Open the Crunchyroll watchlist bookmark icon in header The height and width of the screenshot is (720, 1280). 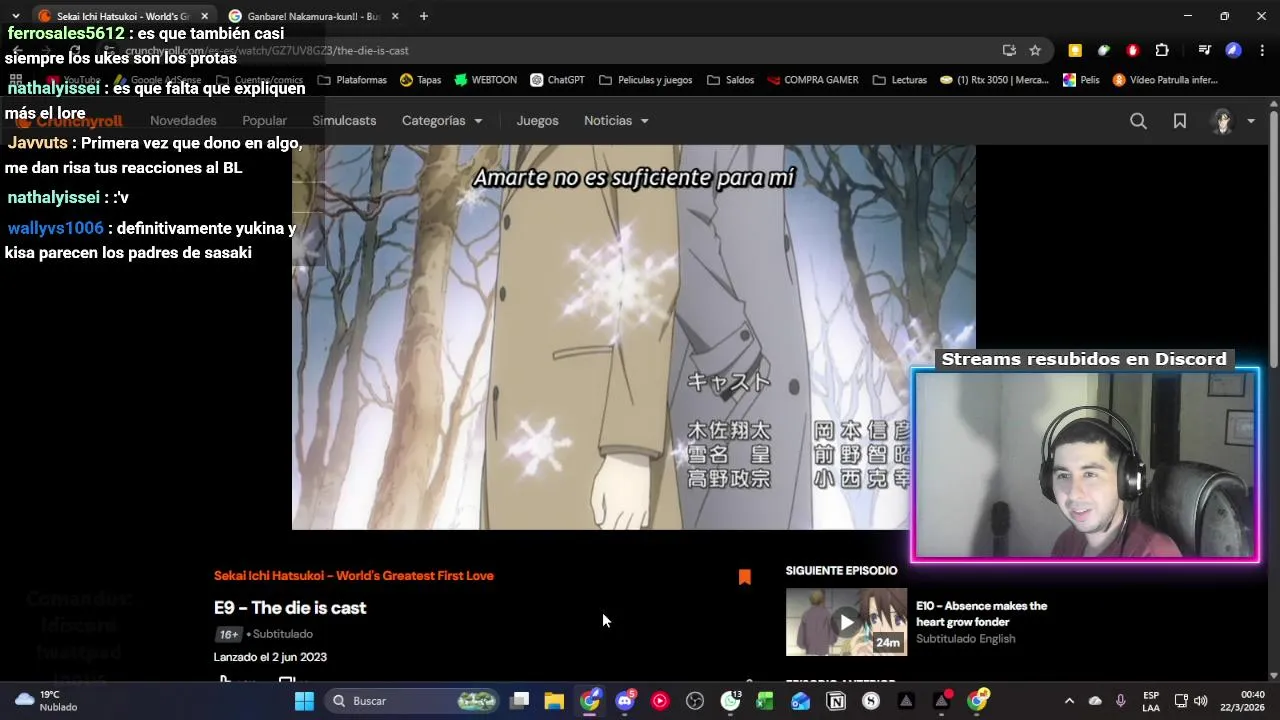1180,121
